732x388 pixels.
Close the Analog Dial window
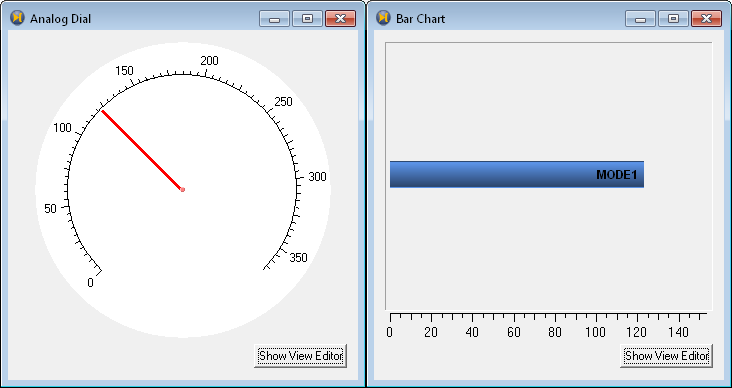pos(340,19)
